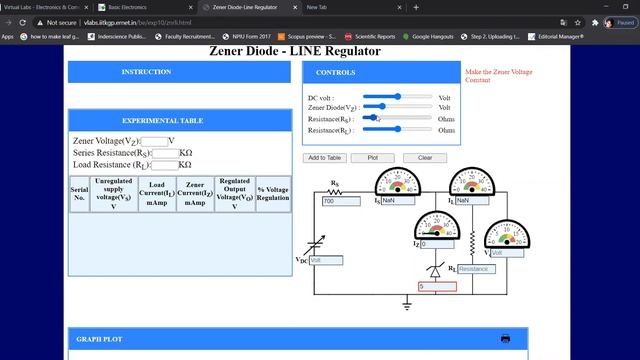Image resolution: width=640 pixels, height=360 pixels.
Task: Reload the page with the refresh icon
Action: (x=23, y=23)
